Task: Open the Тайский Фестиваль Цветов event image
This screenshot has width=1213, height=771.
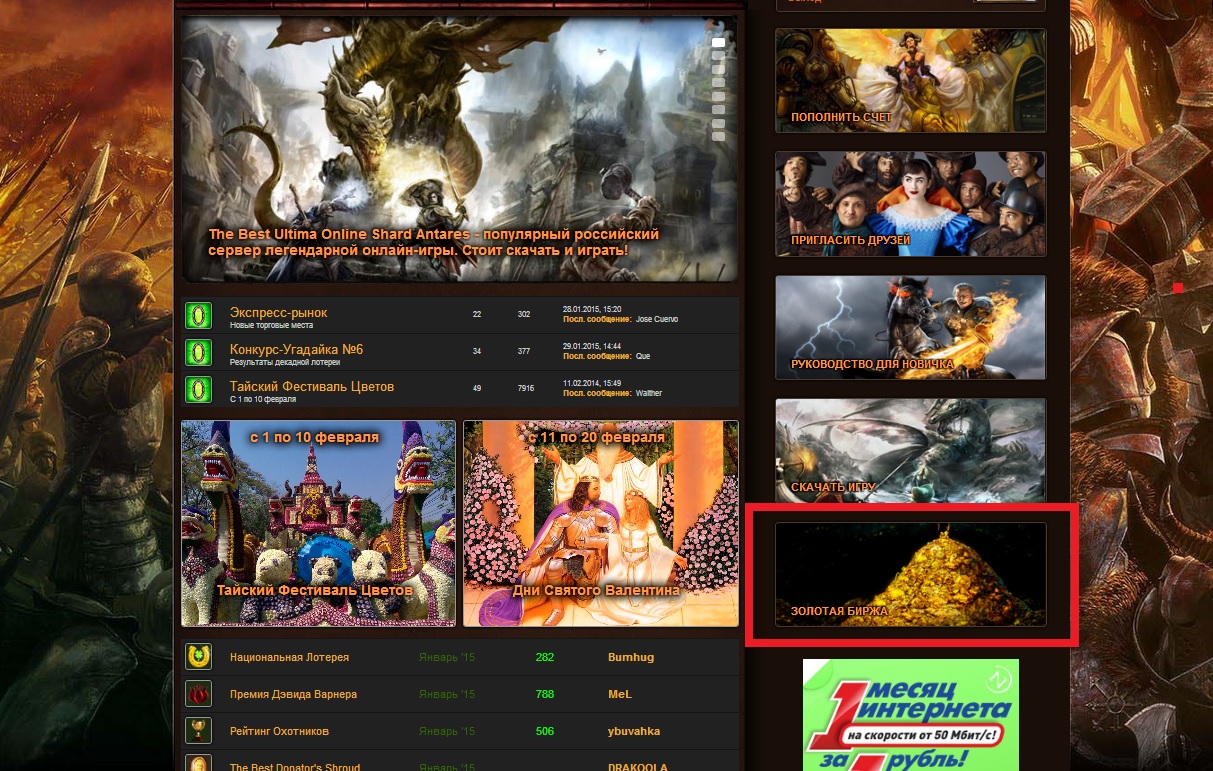Action: [x=318, y=523]
